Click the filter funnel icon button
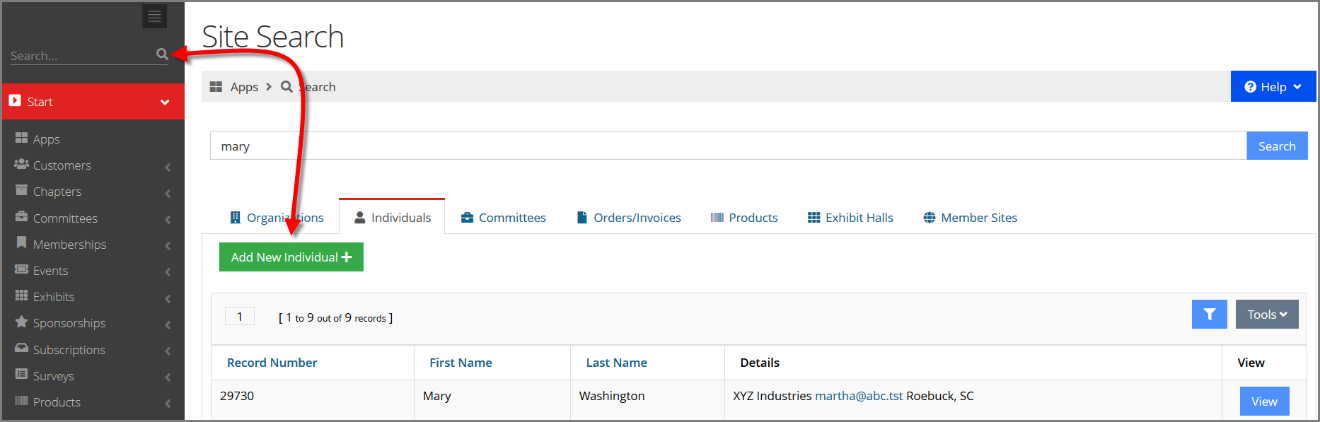1320x422 pixels. pos(1209,314)
